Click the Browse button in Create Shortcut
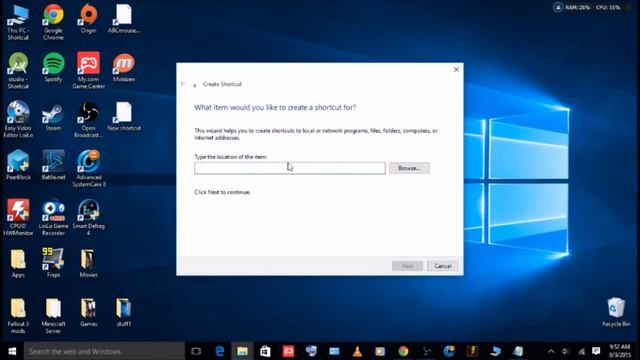This screenshot has width=640, height=360. tap(409, 168)
